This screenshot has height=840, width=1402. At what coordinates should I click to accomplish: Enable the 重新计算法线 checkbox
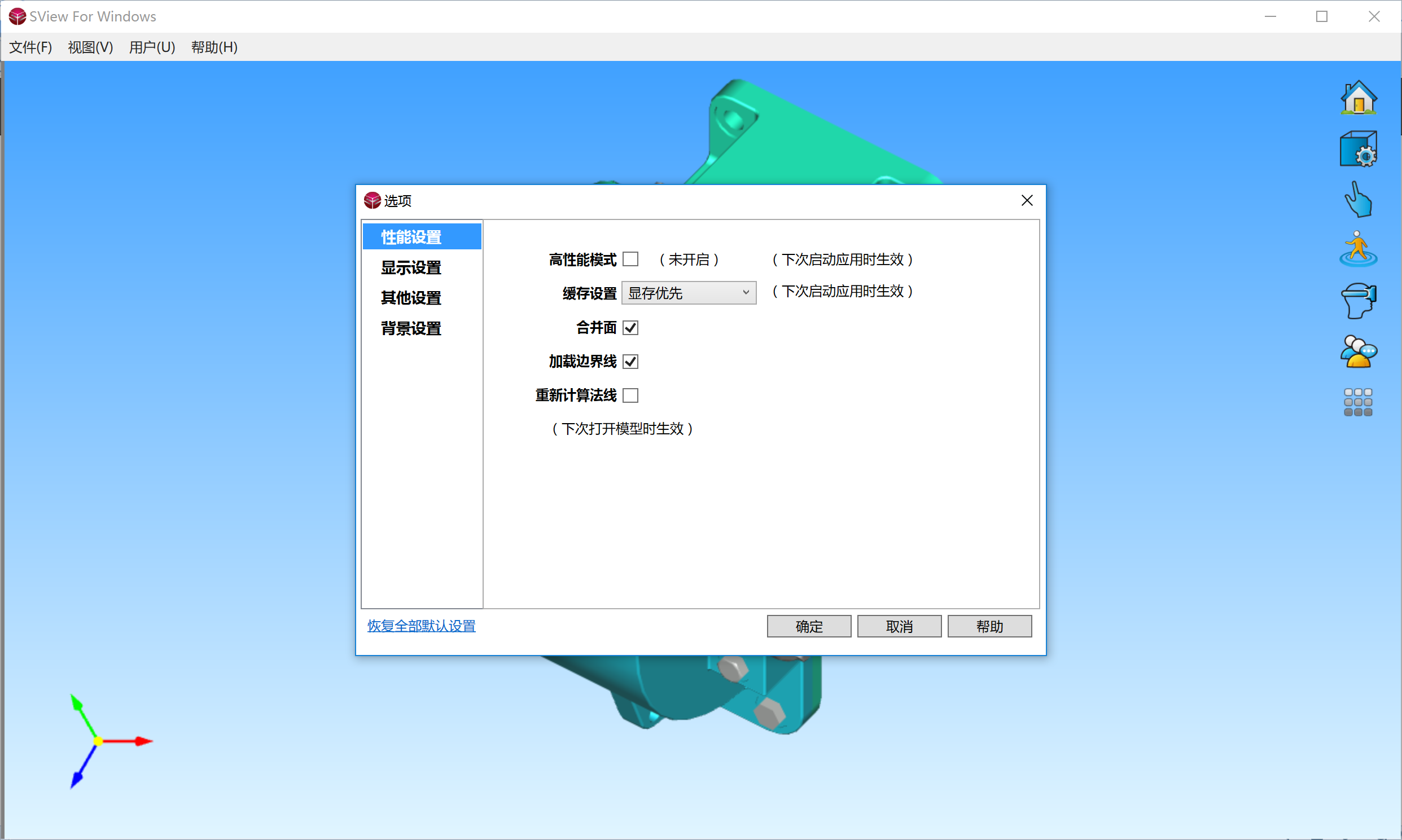[x=630, y=395]
